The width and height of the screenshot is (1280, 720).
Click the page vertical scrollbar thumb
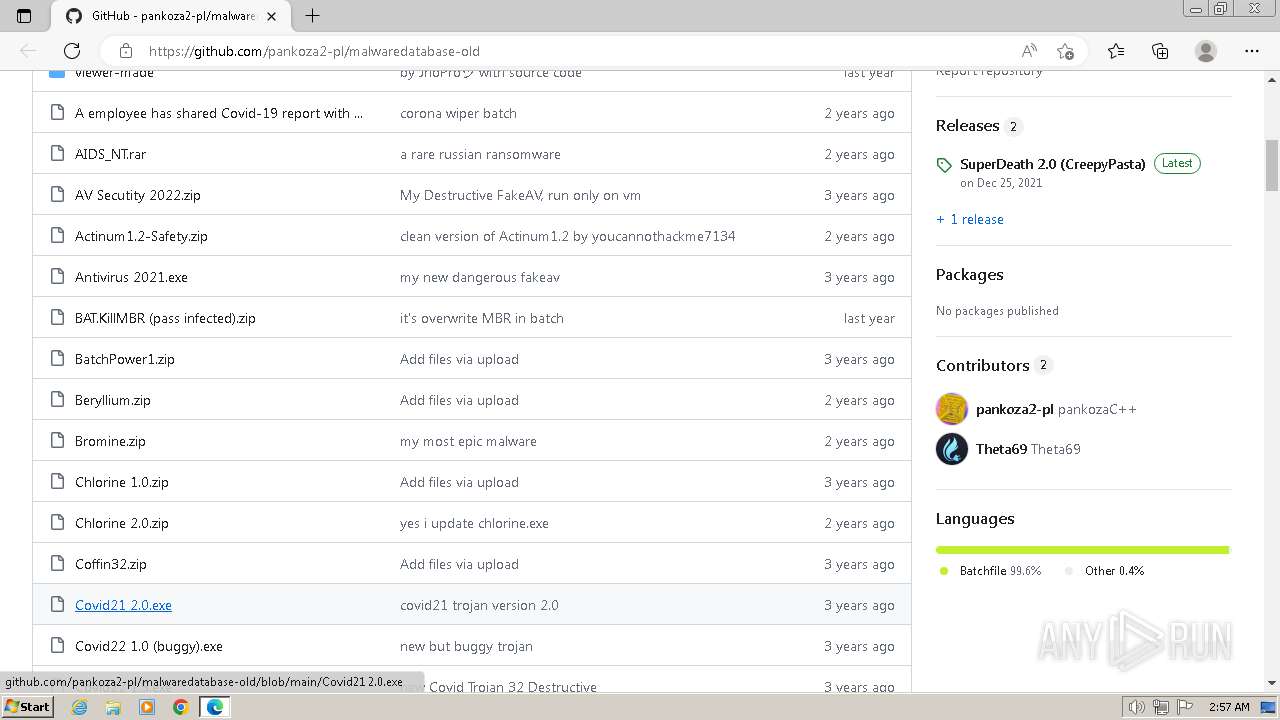(x=1272, y=165)
